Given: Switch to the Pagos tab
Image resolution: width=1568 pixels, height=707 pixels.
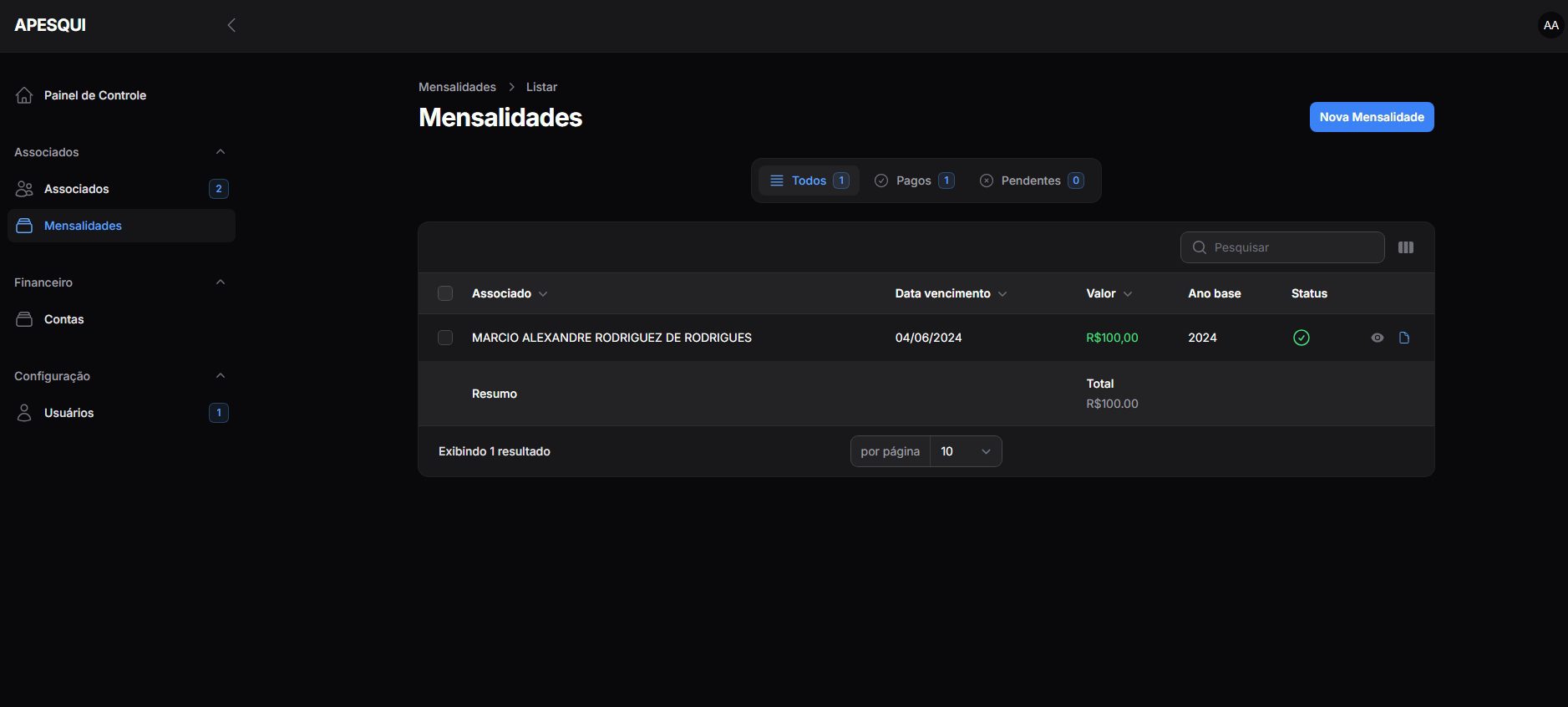Looking at the screenshot, I should [913, 181].
